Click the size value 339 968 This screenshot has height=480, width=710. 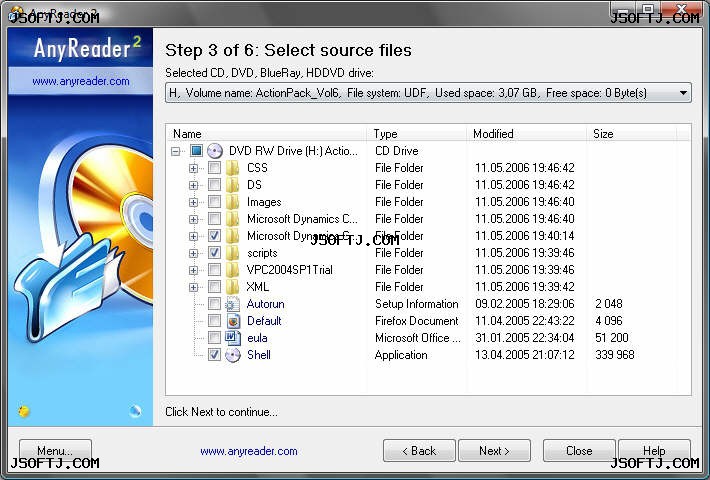(614, 355)
